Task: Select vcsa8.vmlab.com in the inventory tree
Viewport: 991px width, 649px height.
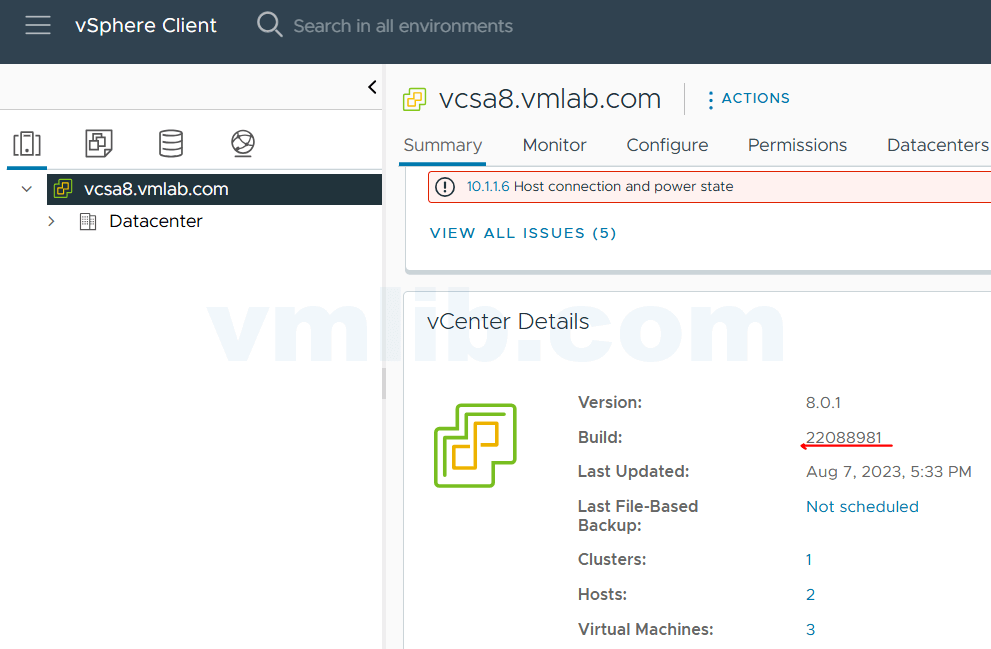Action: (x=156, y=189)
